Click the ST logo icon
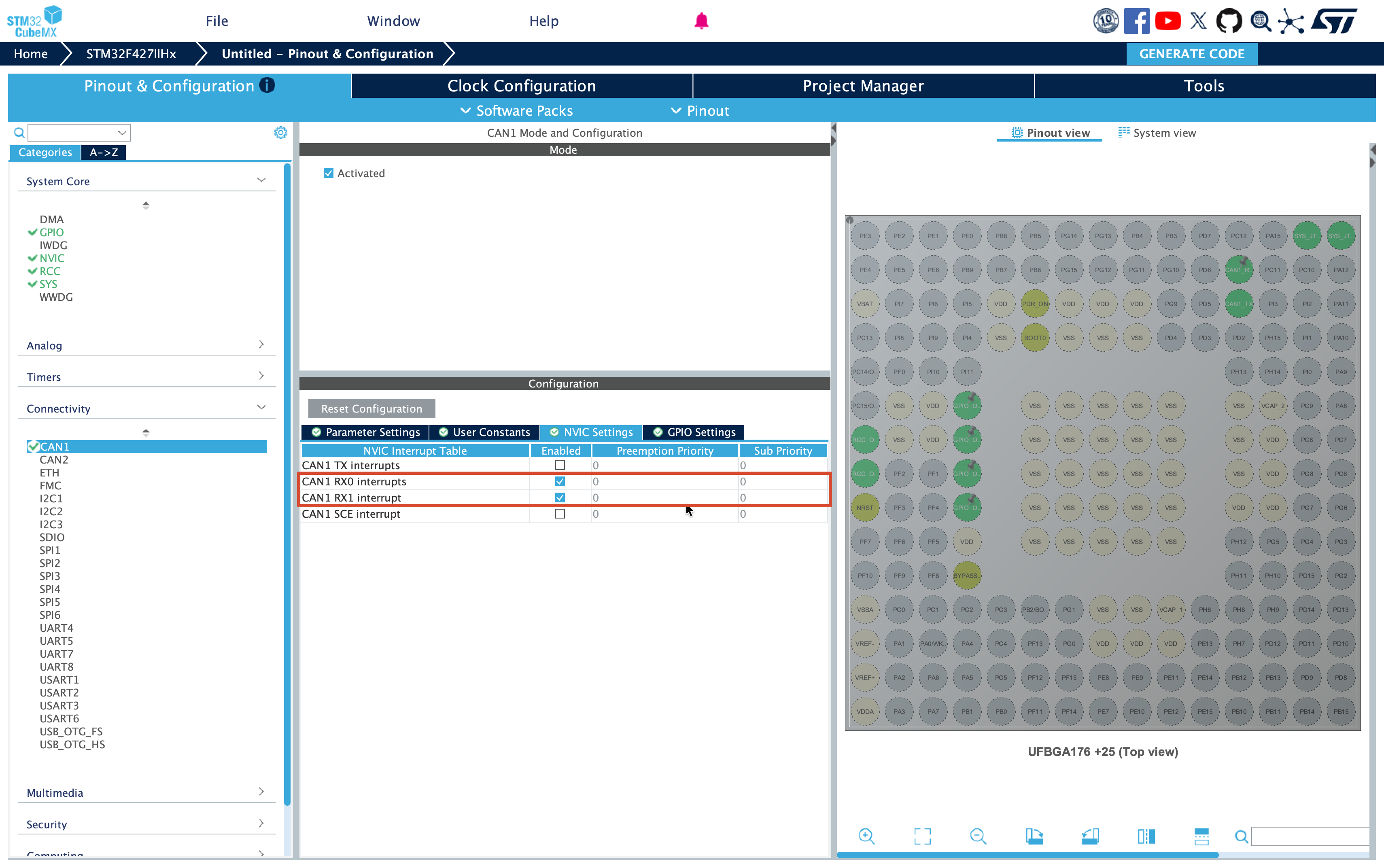1384x868 pixels. [x=1334, y=21]
